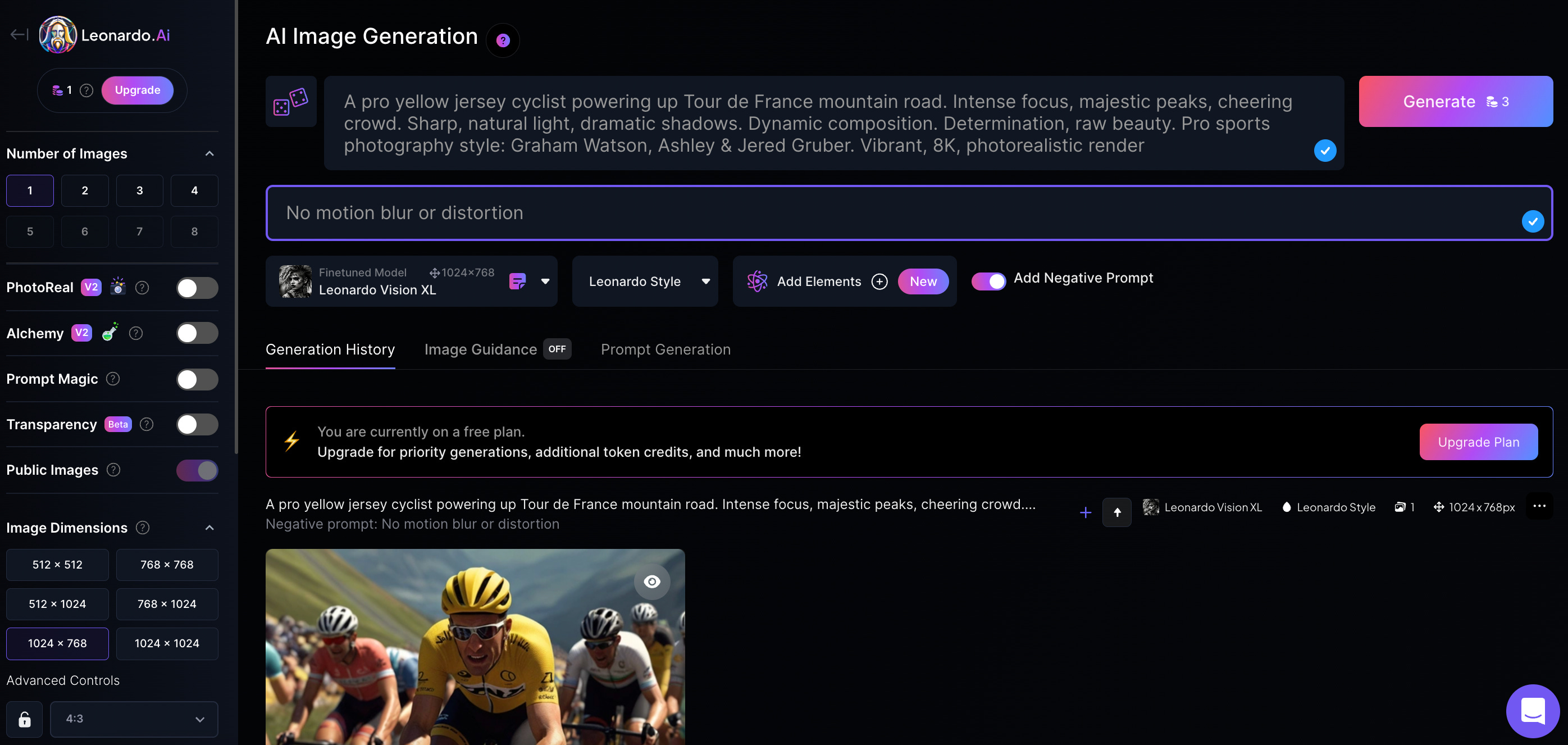Open the 4:3 aspect ratio dropdown

pyautogui.click(x=134, y=719)
